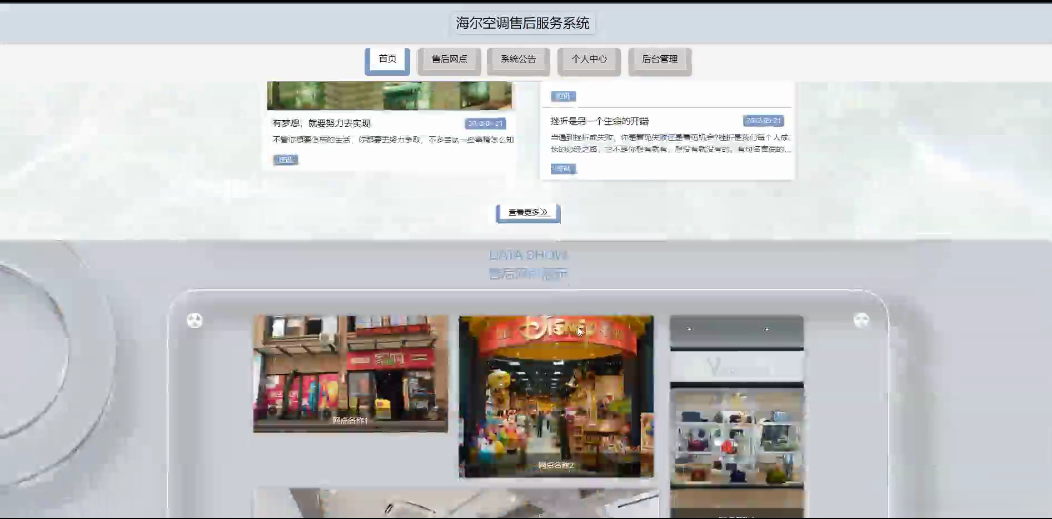Open article 挫折是另一个生命的开始
1052x519 pixels.
tap(600, 121)
